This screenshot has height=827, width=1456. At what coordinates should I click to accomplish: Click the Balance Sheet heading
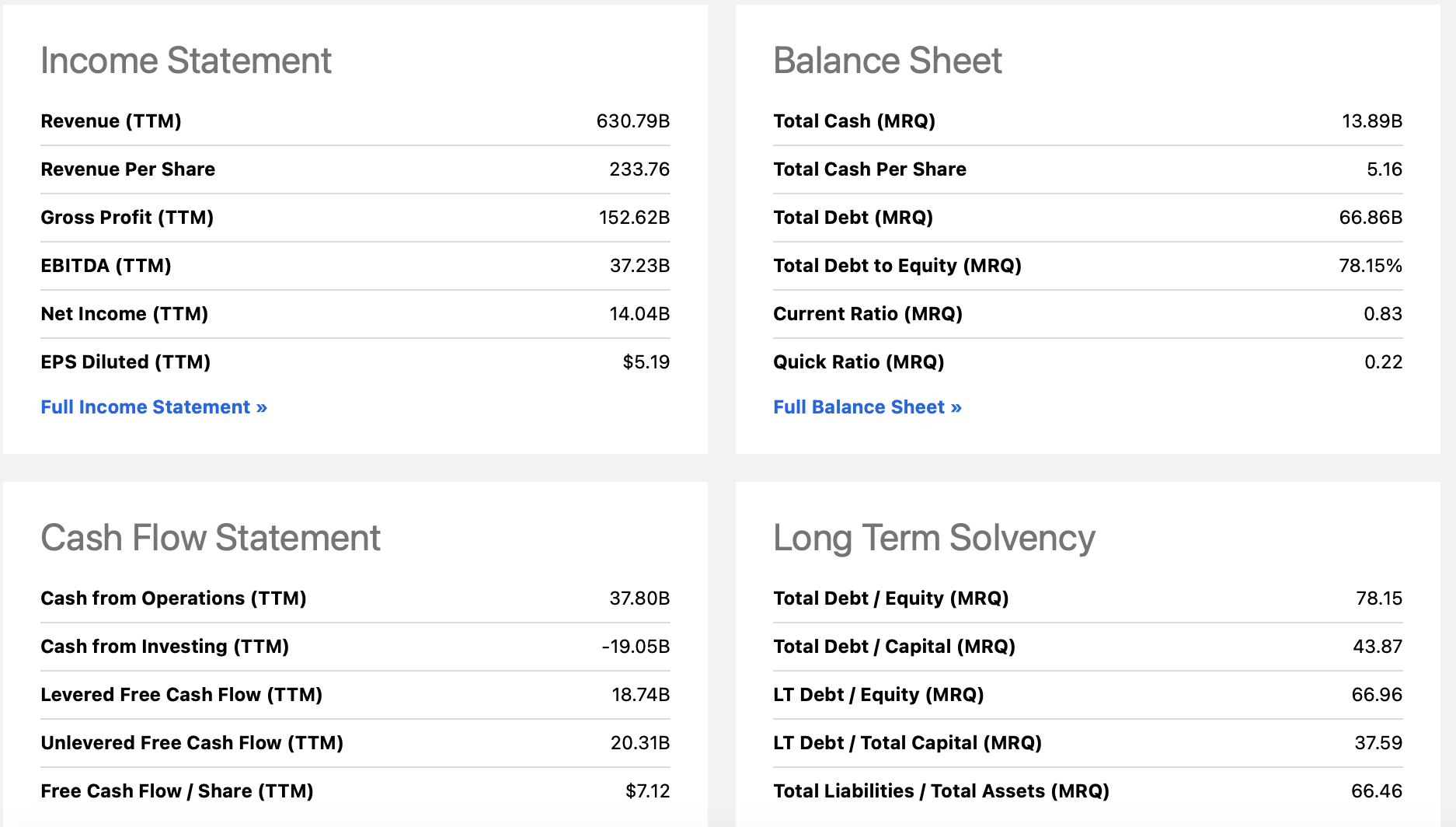point(887,61)
